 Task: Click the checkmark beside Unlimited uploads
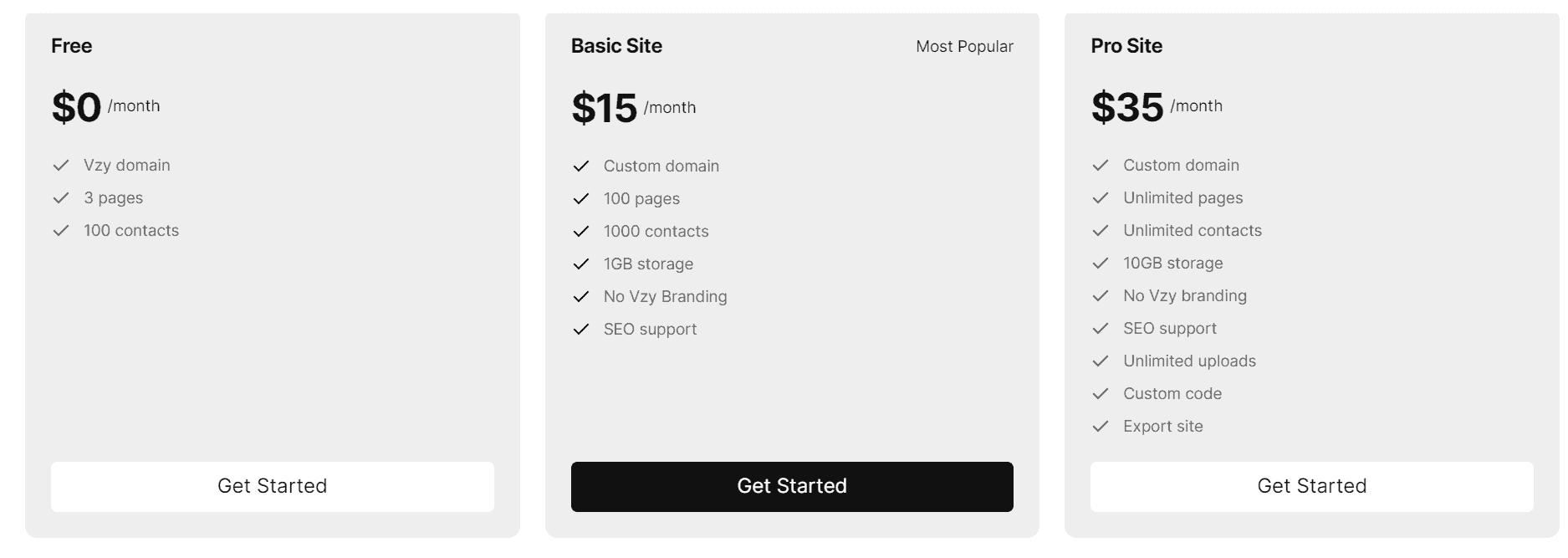(1101, 361)
